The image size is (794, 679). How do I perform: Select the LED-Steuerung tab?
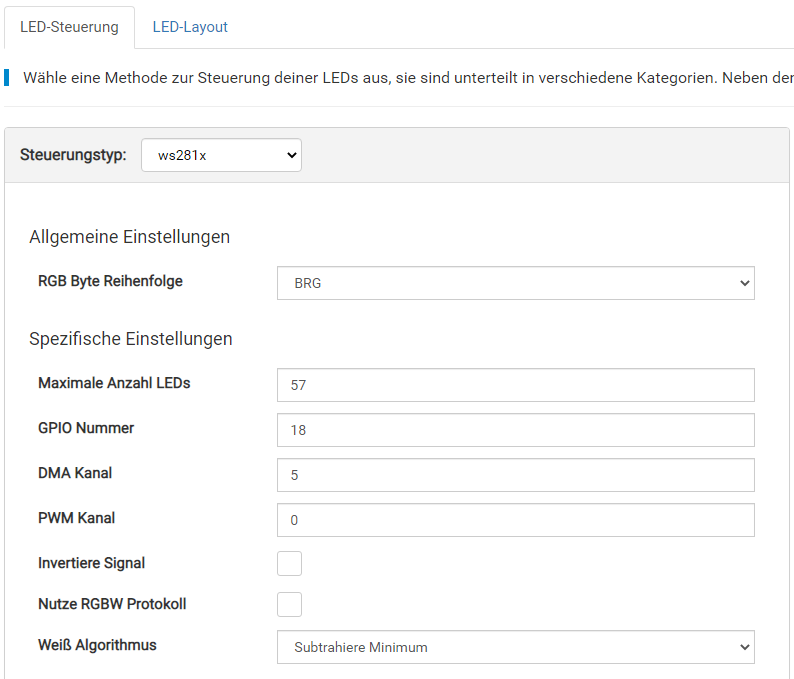[x=69, y=27]
